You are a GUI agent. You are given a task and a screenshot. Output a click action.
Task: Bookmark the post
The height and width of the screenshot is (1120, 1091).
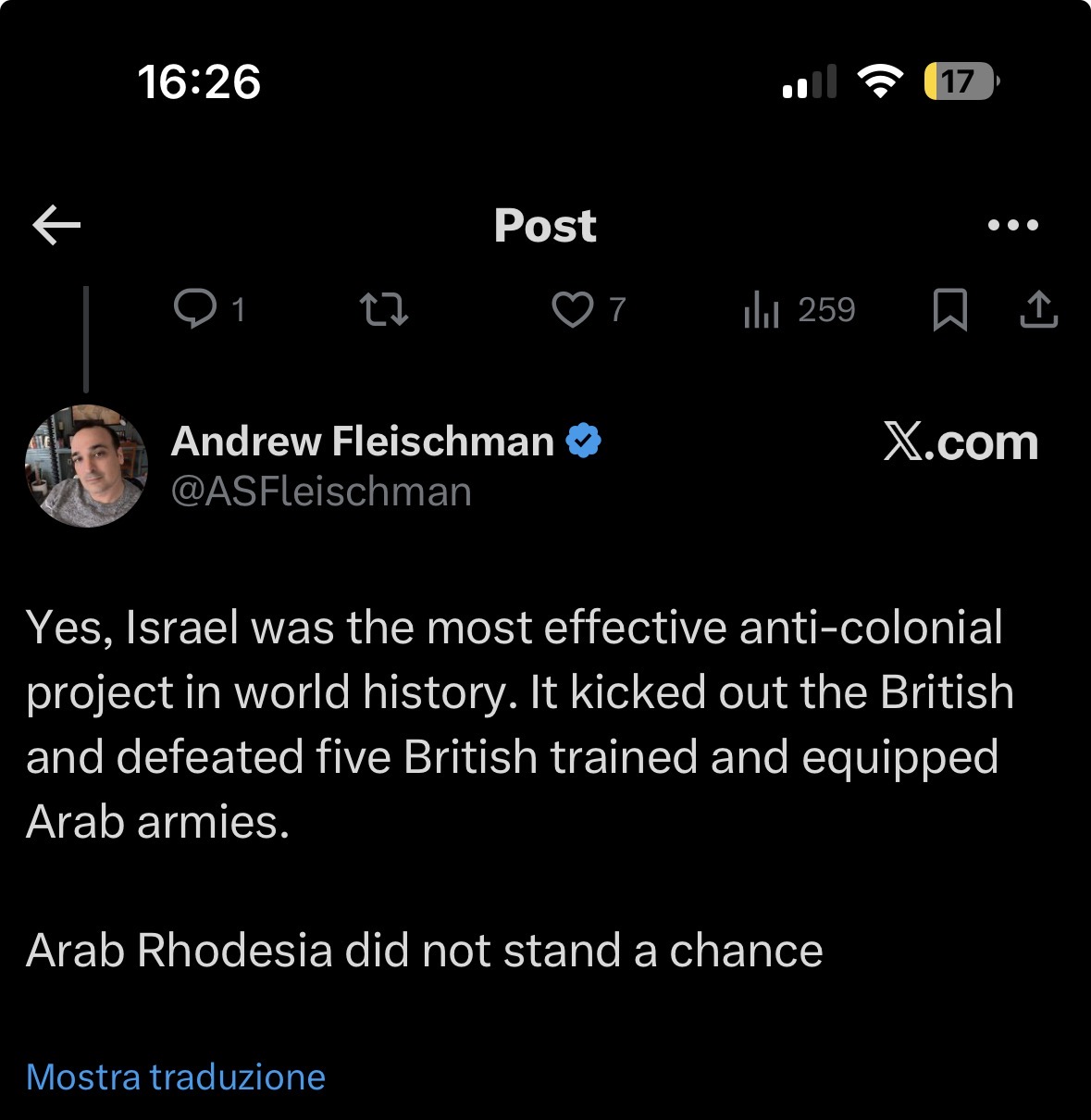point(950,309)
